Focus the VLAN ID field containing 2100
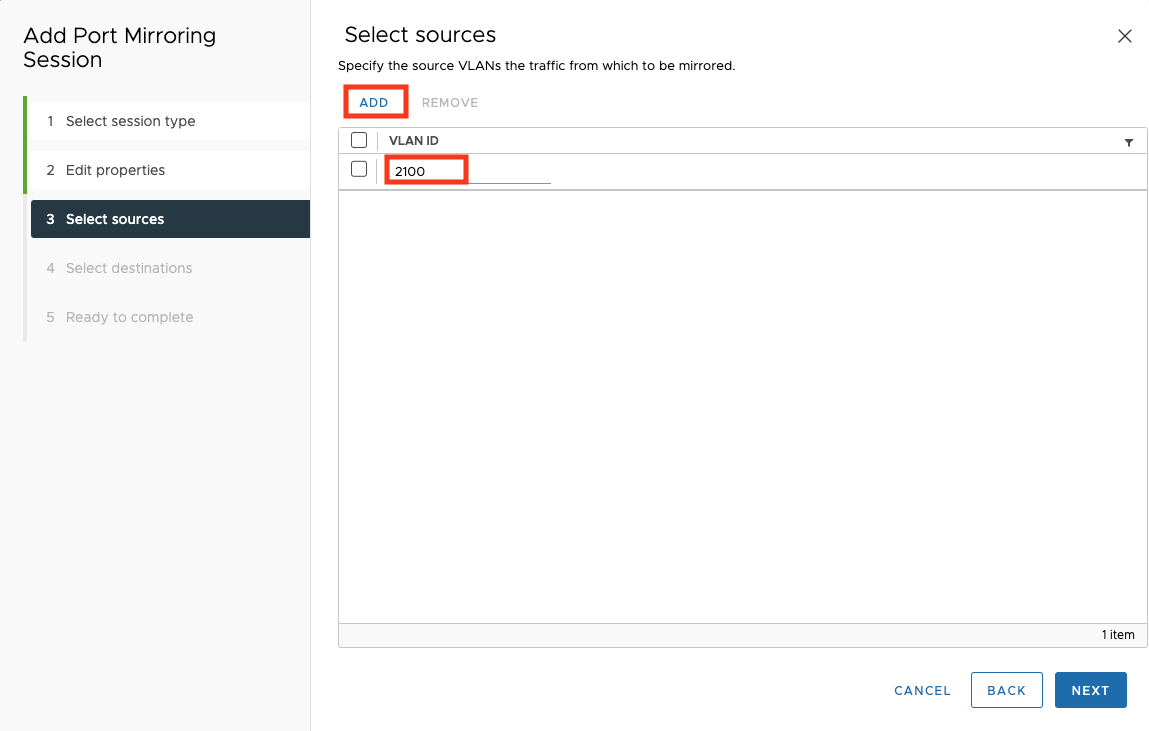1149x731 pixels. pos(468,171)
